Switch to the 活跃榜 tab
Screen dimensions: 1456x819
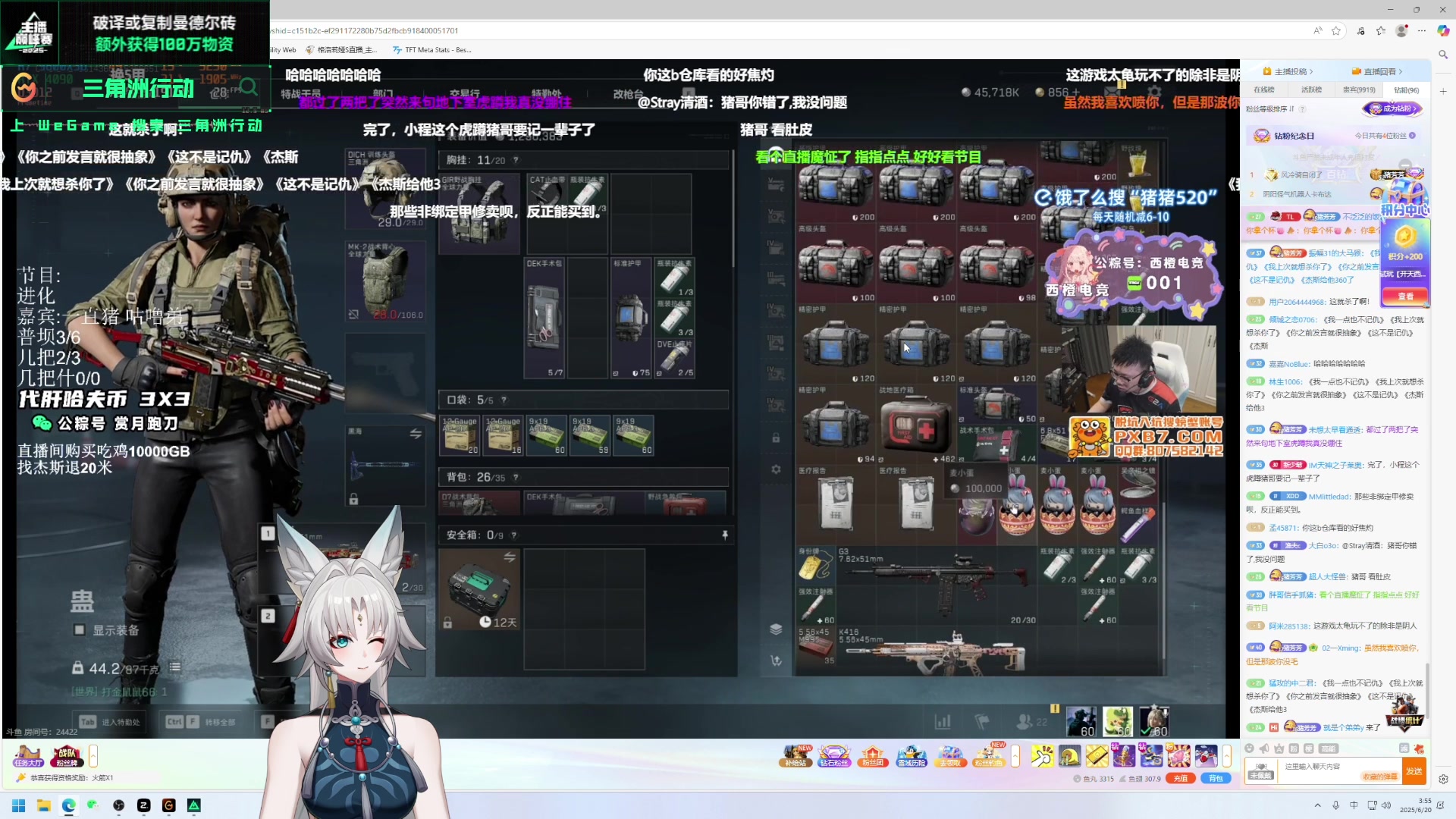point(1311,89)
